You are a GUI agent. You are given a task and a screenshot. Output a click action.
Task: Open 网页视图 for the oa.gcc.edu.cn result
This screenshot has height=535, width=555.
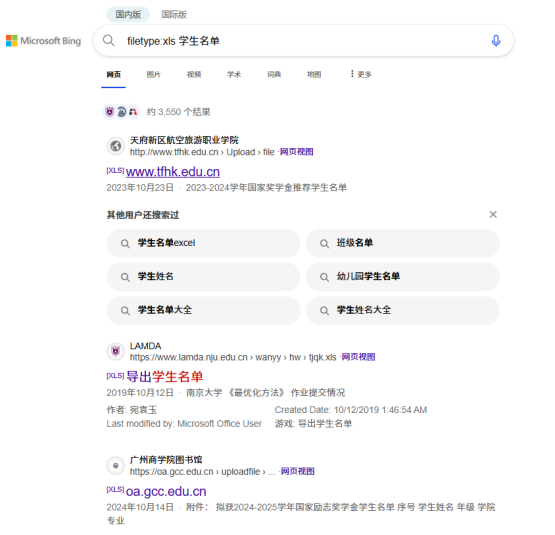298,471
